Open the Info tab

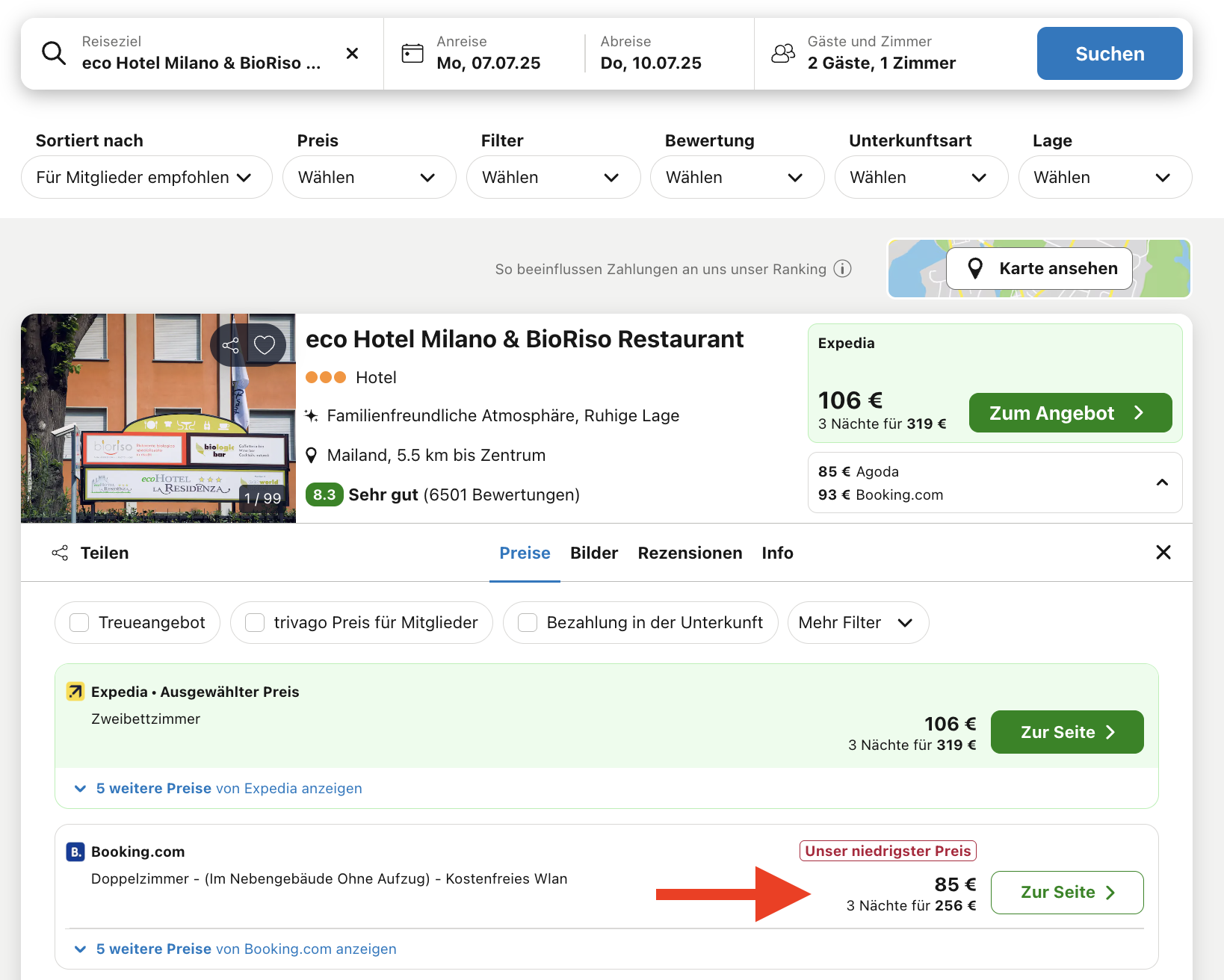coord(777,553)
